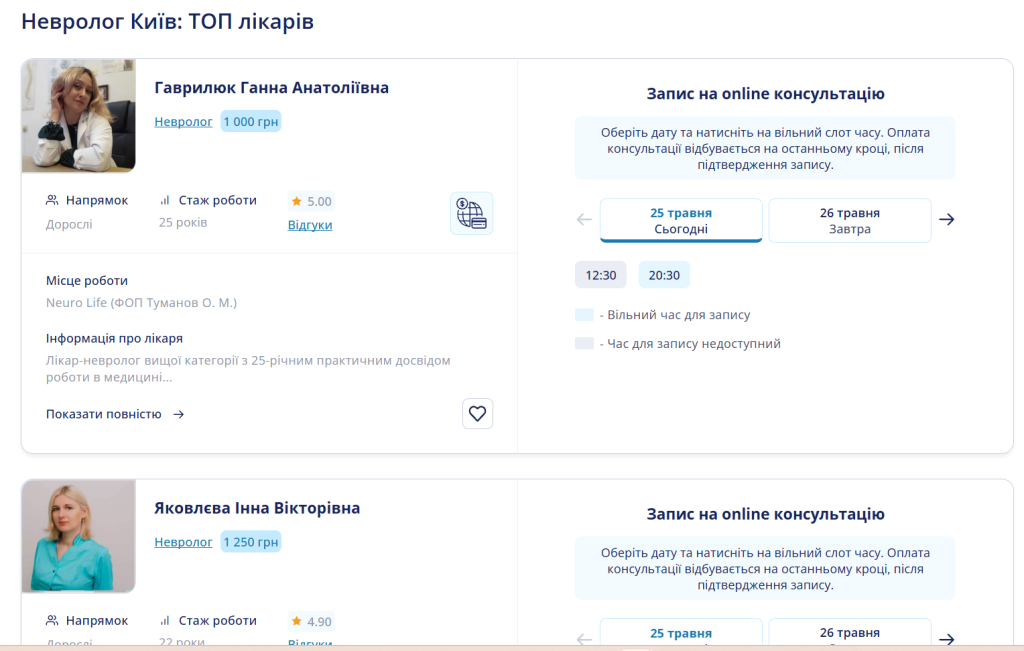Add Гаврилюк Ганна to favorites with heart
Image resolution: width=1024 pixels, height=651 pixels.
[477, 413]
